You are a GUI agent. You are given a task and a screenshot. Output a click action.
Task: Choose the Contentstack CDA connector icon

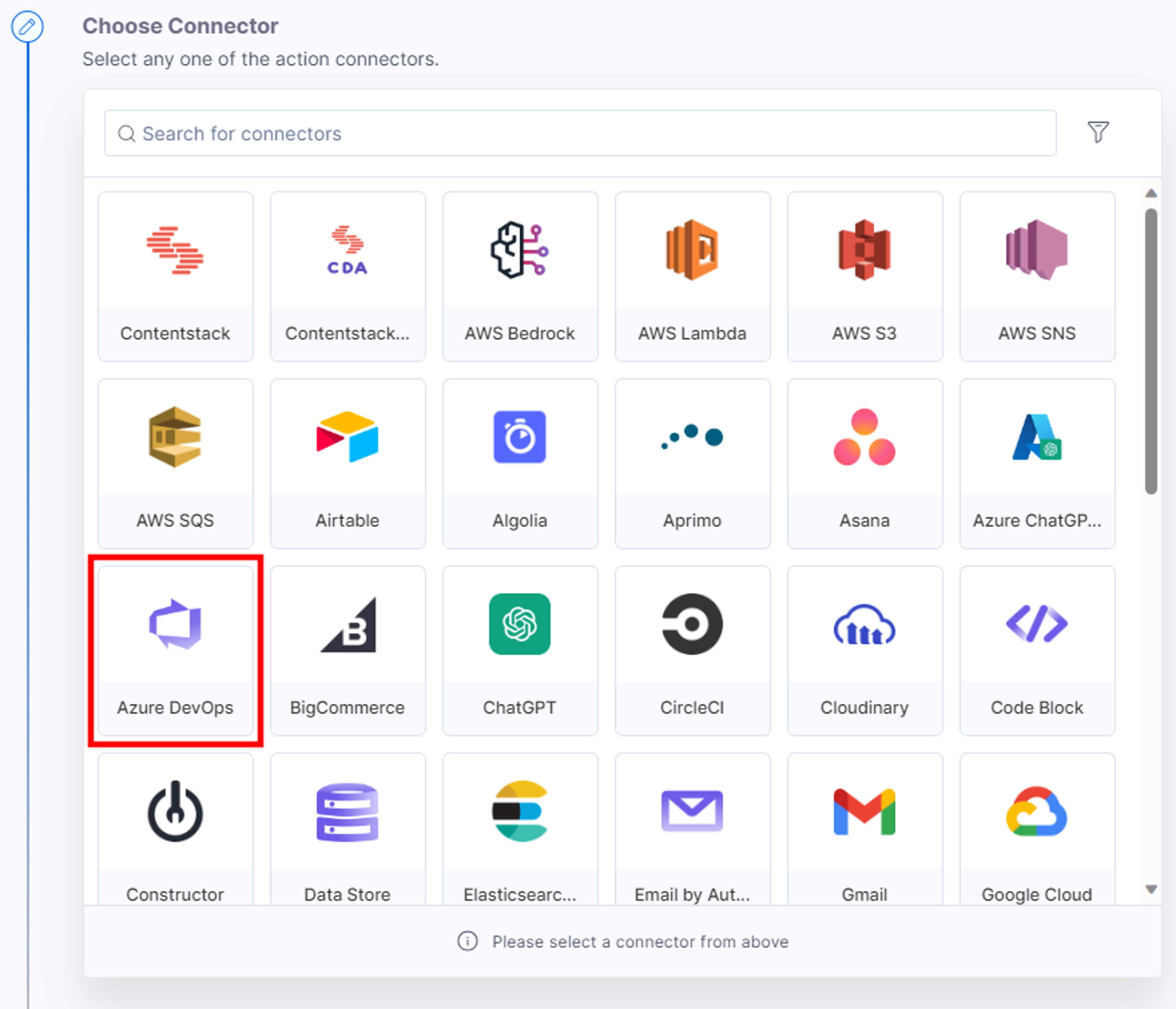tap(347, 250)
